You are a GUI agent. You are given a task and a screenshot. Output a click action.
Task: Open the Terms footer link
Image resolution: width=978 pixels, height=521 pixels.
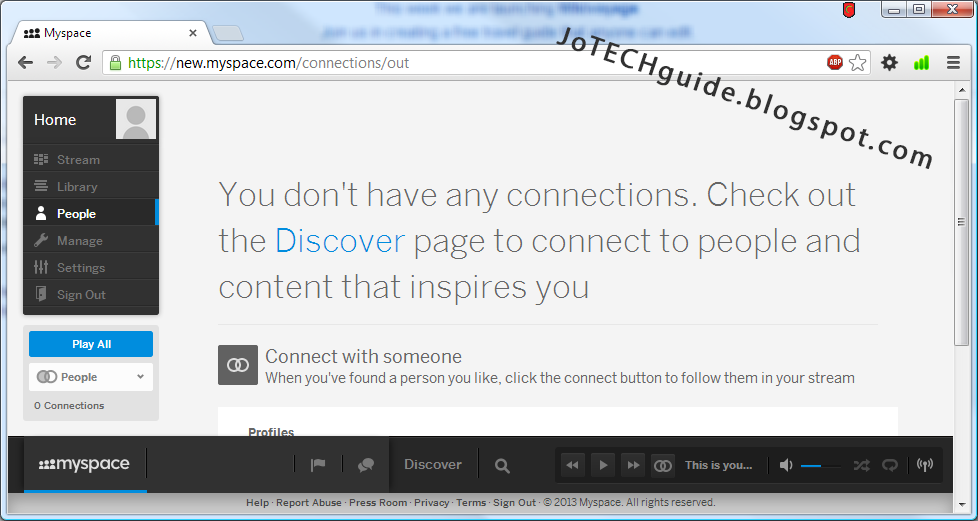(x=471, y=502)
